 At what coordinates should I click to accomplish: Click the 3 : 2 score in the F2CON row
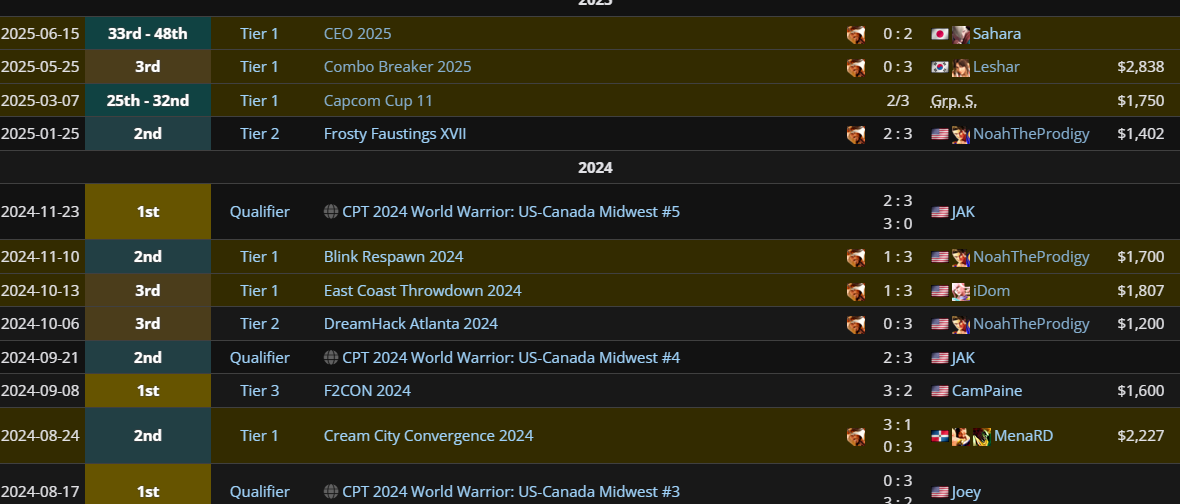tap(898, 391)
